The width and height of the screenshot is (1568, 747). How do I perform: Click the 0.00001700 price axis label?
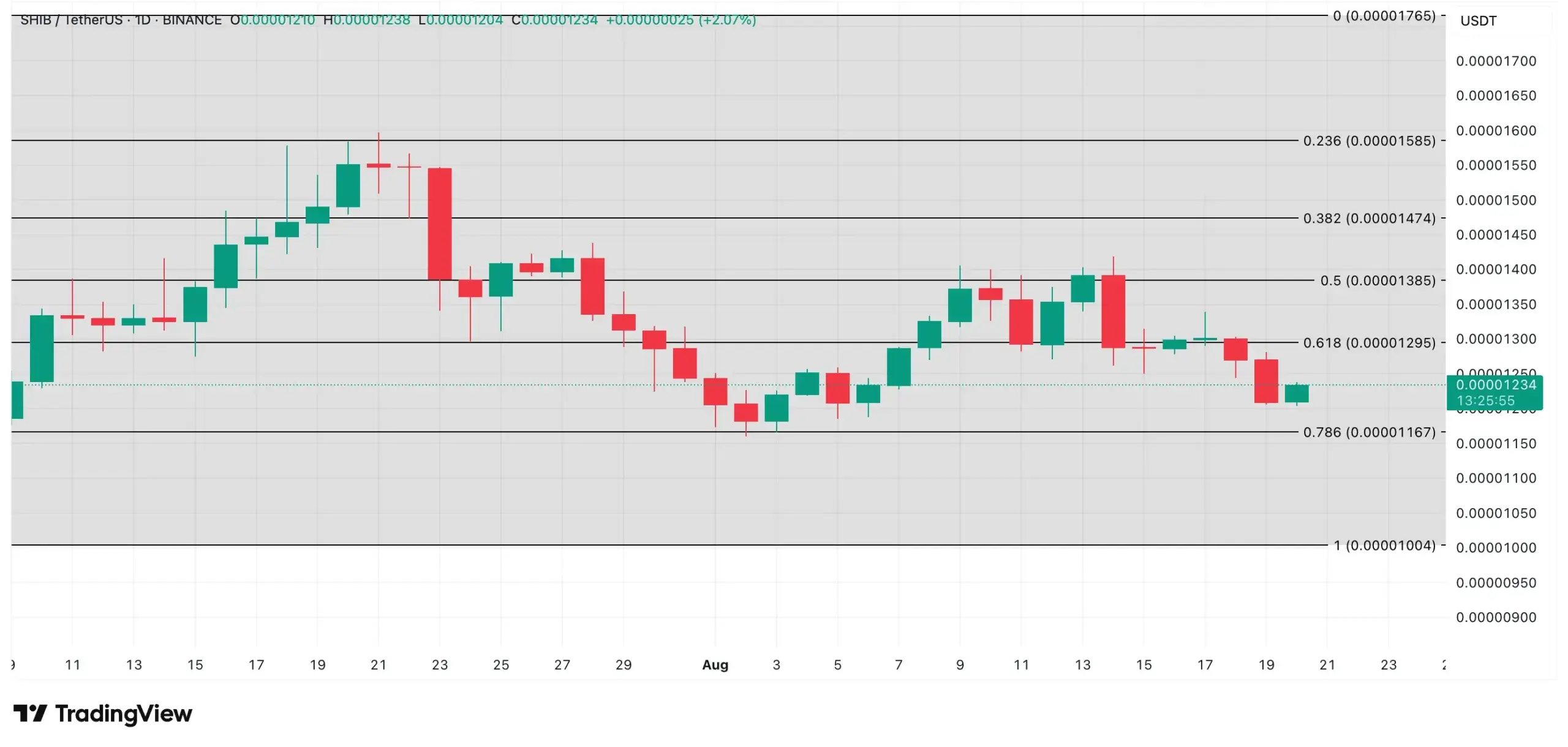point(1496,61)
